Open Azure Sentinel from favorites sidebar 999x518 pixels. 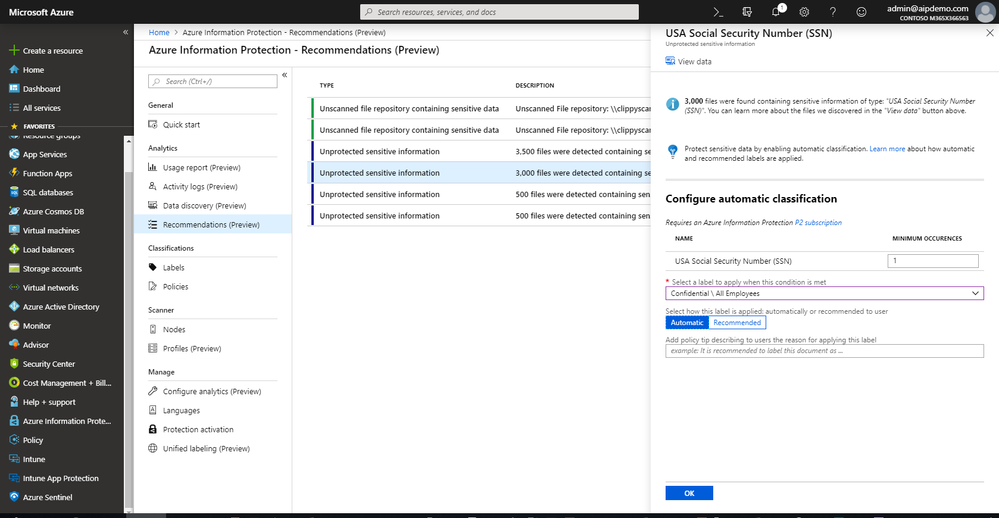tap(47, 497)
